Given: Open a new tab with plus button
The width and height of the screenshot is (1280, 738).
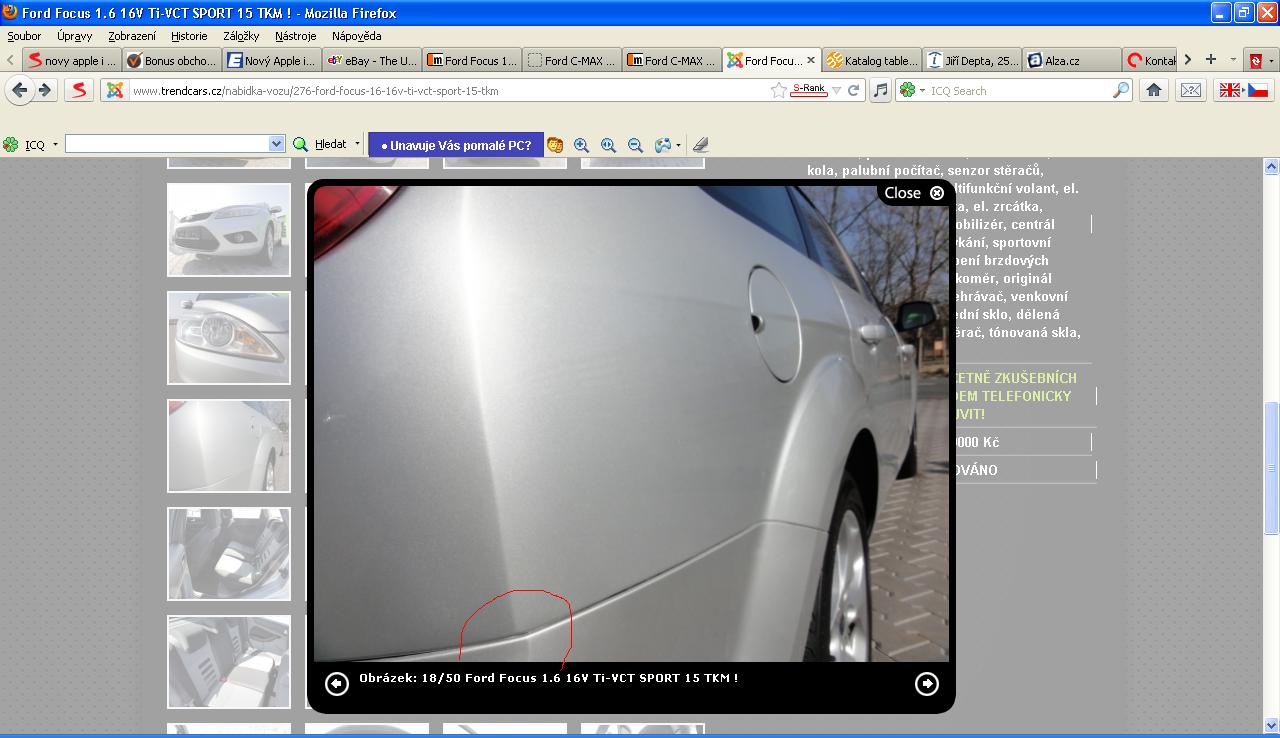Looking at the screenshot, I should click(1210, 60).
